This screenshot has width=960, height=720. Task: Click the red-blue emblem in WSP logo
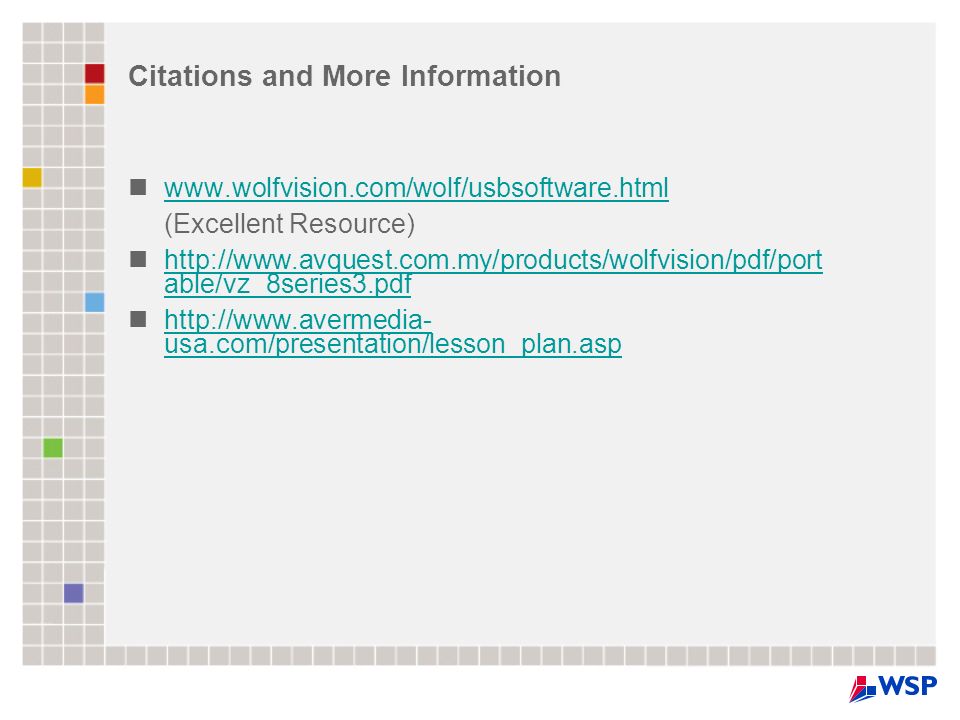pyautogui.click(x=862, y=688)
